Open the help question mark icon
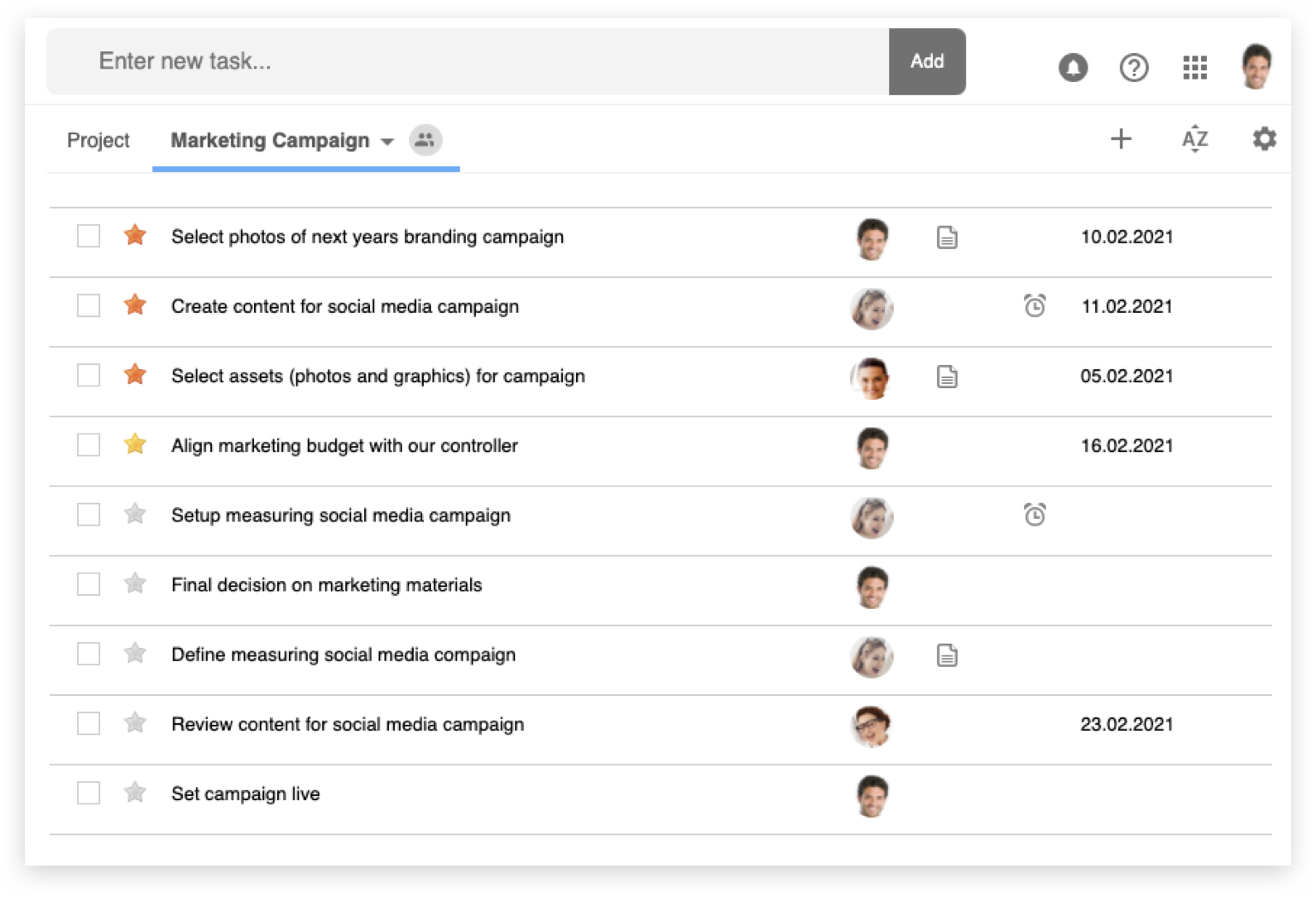The height and width of the screenshot is (897, 1316). pyautogui.click(x=1133, y=67)
